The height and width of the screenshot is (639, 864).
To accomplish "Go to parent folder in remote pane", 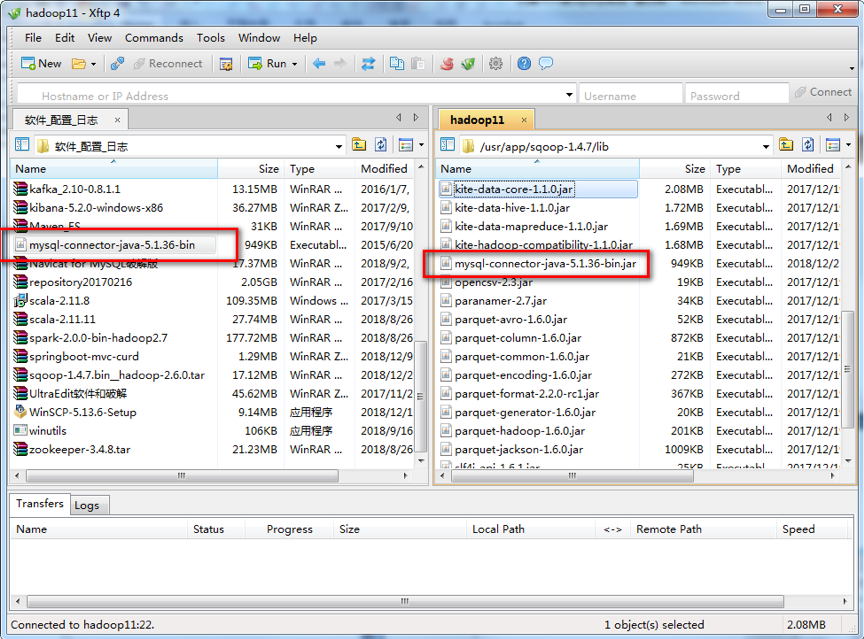I will click(786, 145).
